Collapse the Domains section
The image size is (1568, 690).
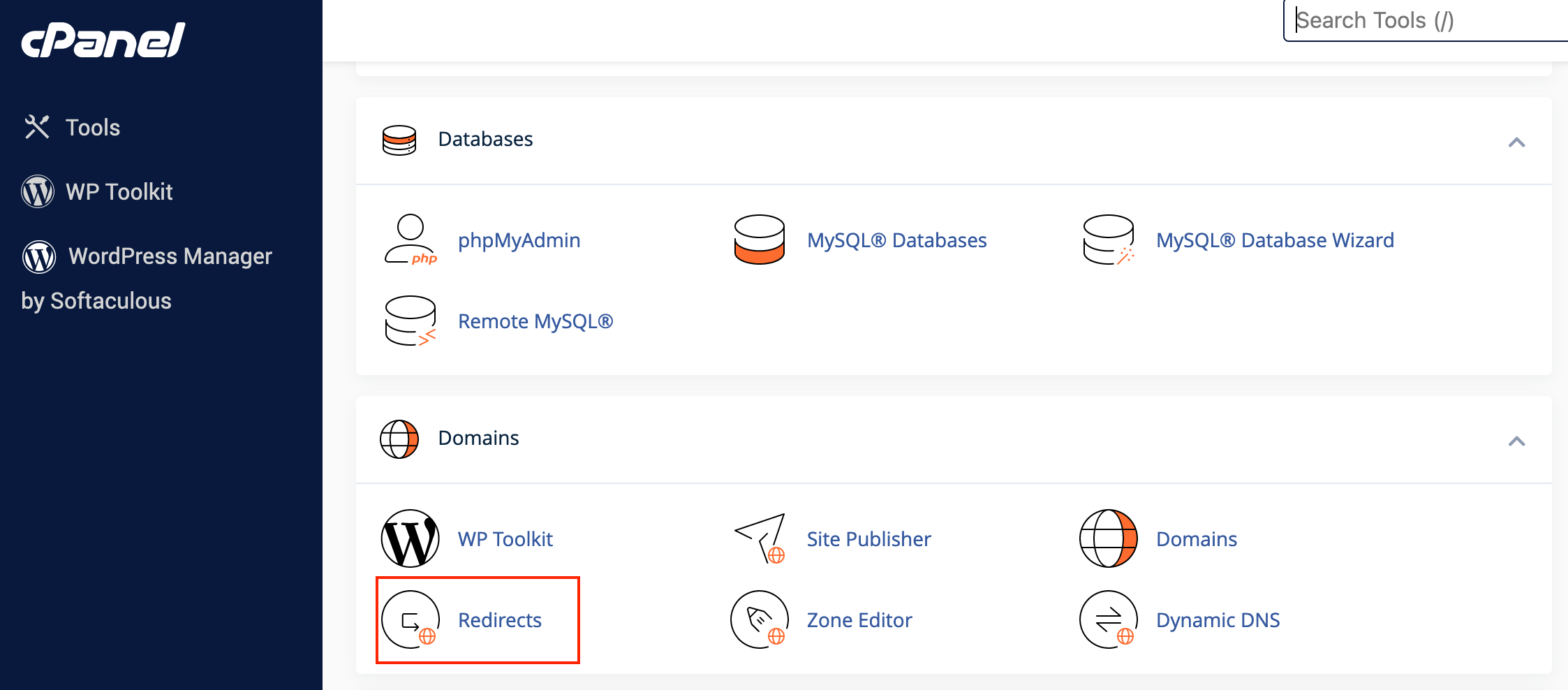pyautogui.click(x=1516, y=441)
